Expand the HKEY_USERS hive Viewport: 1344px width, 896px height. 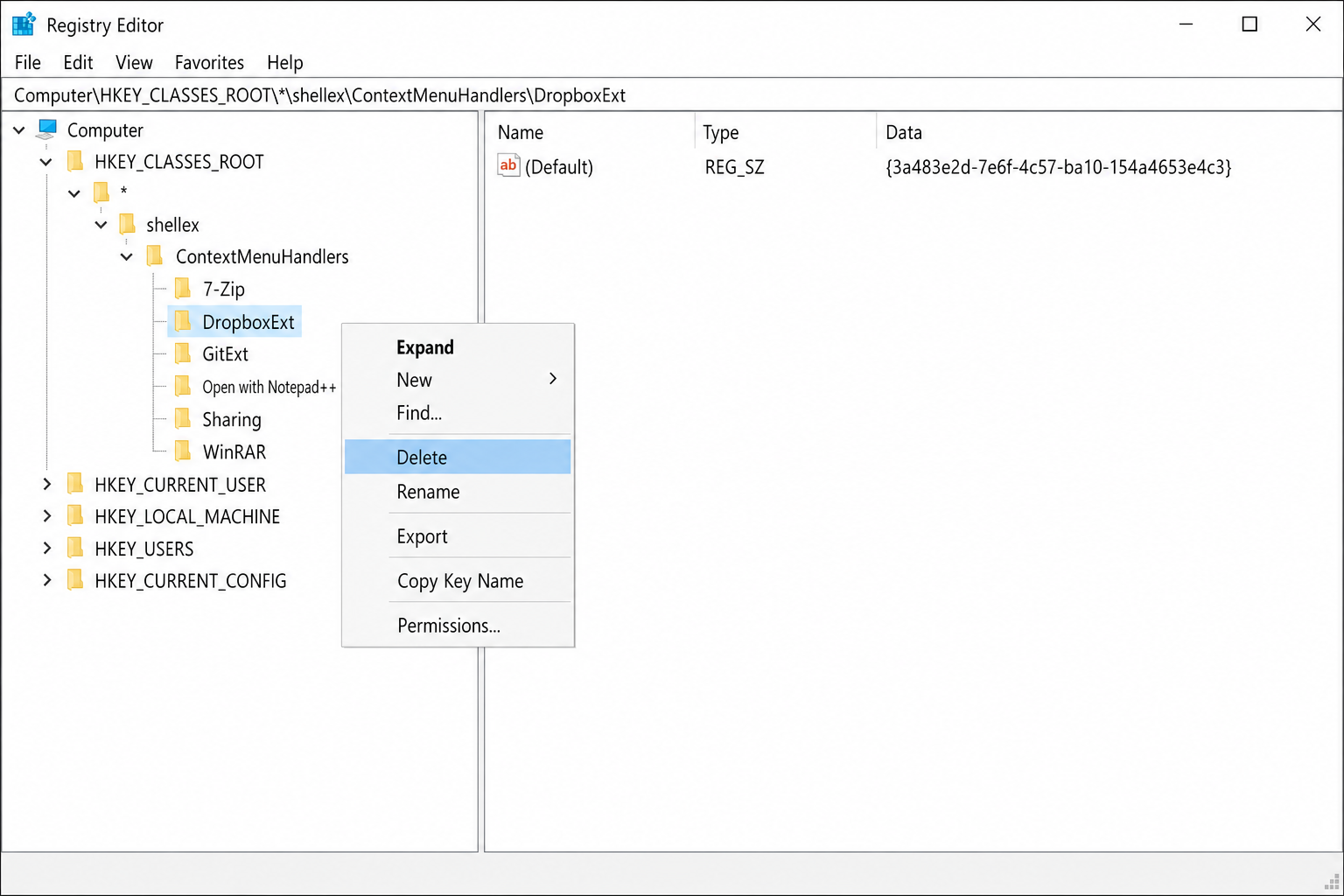coord(47,549)
